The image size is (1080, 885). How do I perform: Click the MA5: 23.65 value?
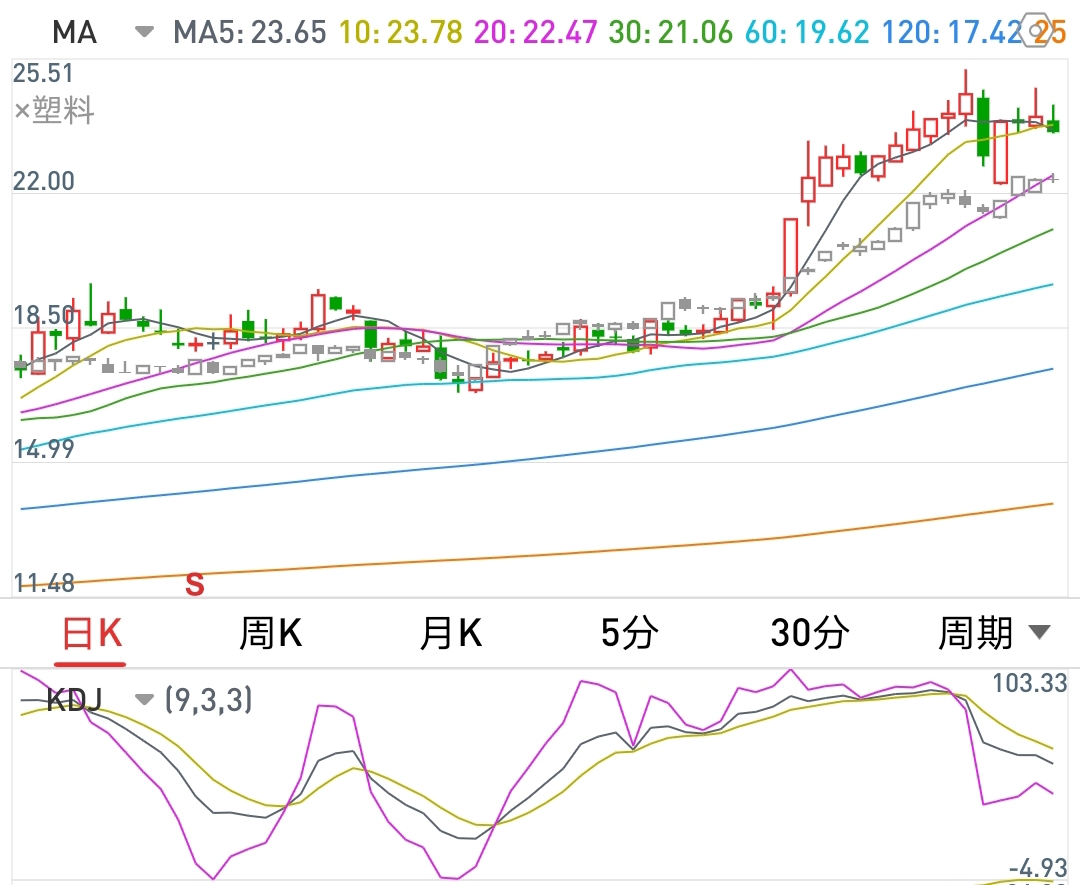(249, 32)
